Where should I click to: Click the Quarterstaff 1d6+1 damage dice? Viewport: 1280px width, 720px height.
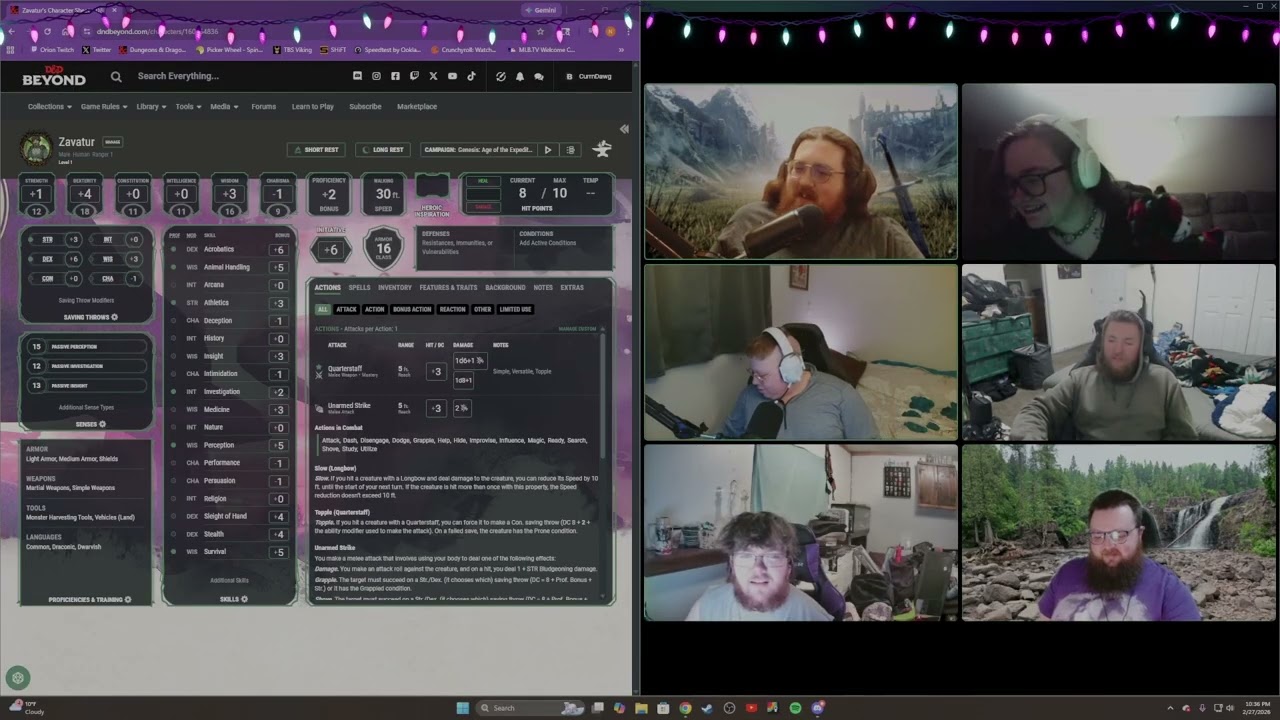click(469, 360)
